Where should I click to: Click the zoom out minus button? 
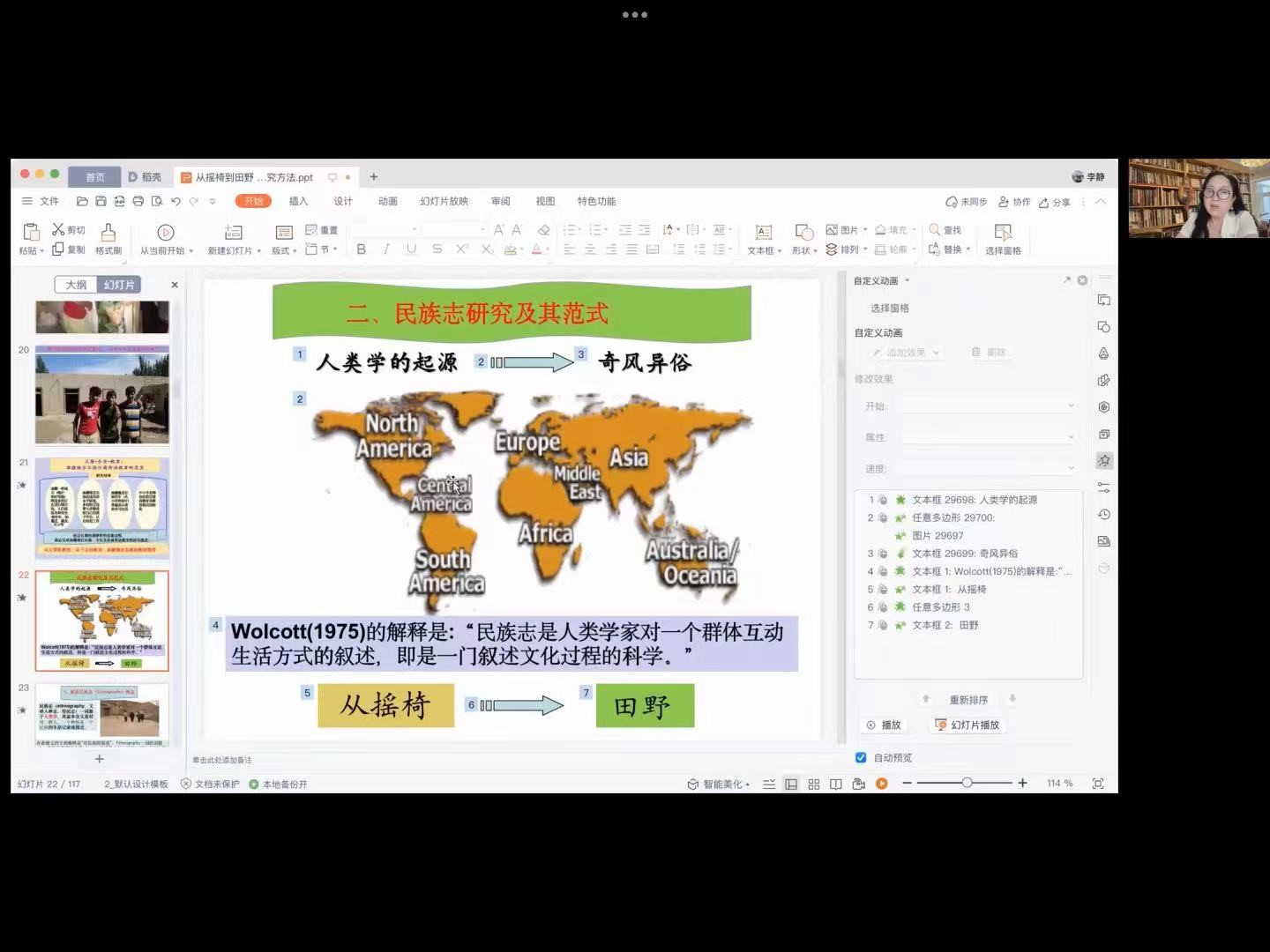coord(907,784)
